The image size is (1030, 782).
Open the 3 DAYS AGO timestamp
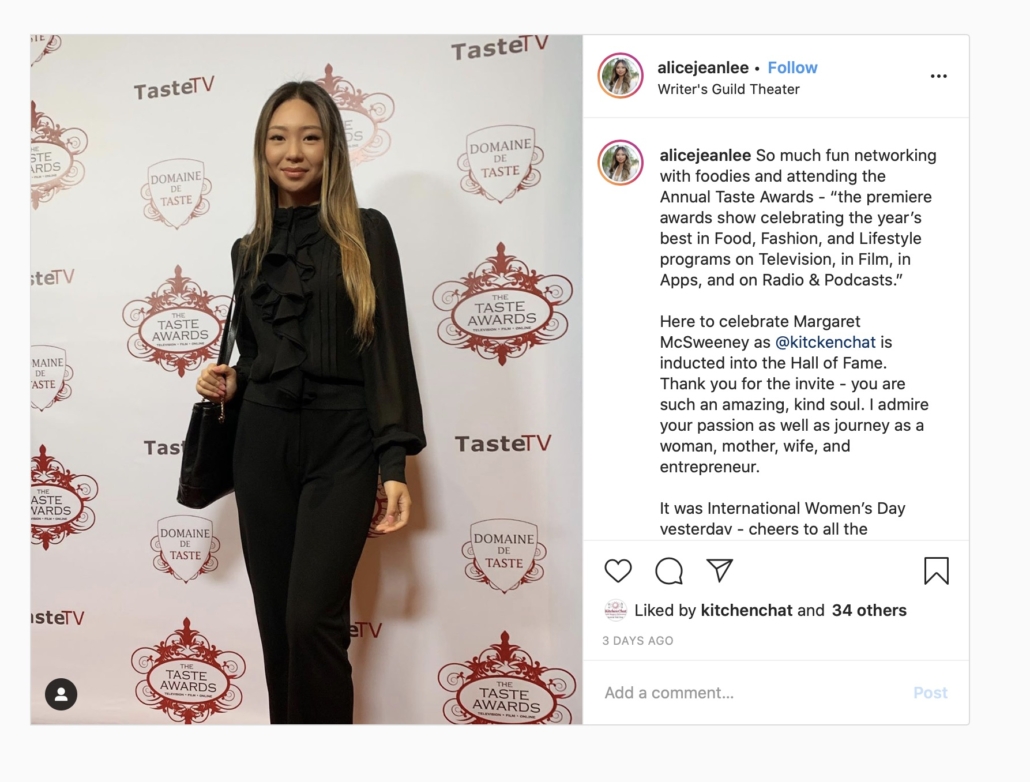coord(638,641)
